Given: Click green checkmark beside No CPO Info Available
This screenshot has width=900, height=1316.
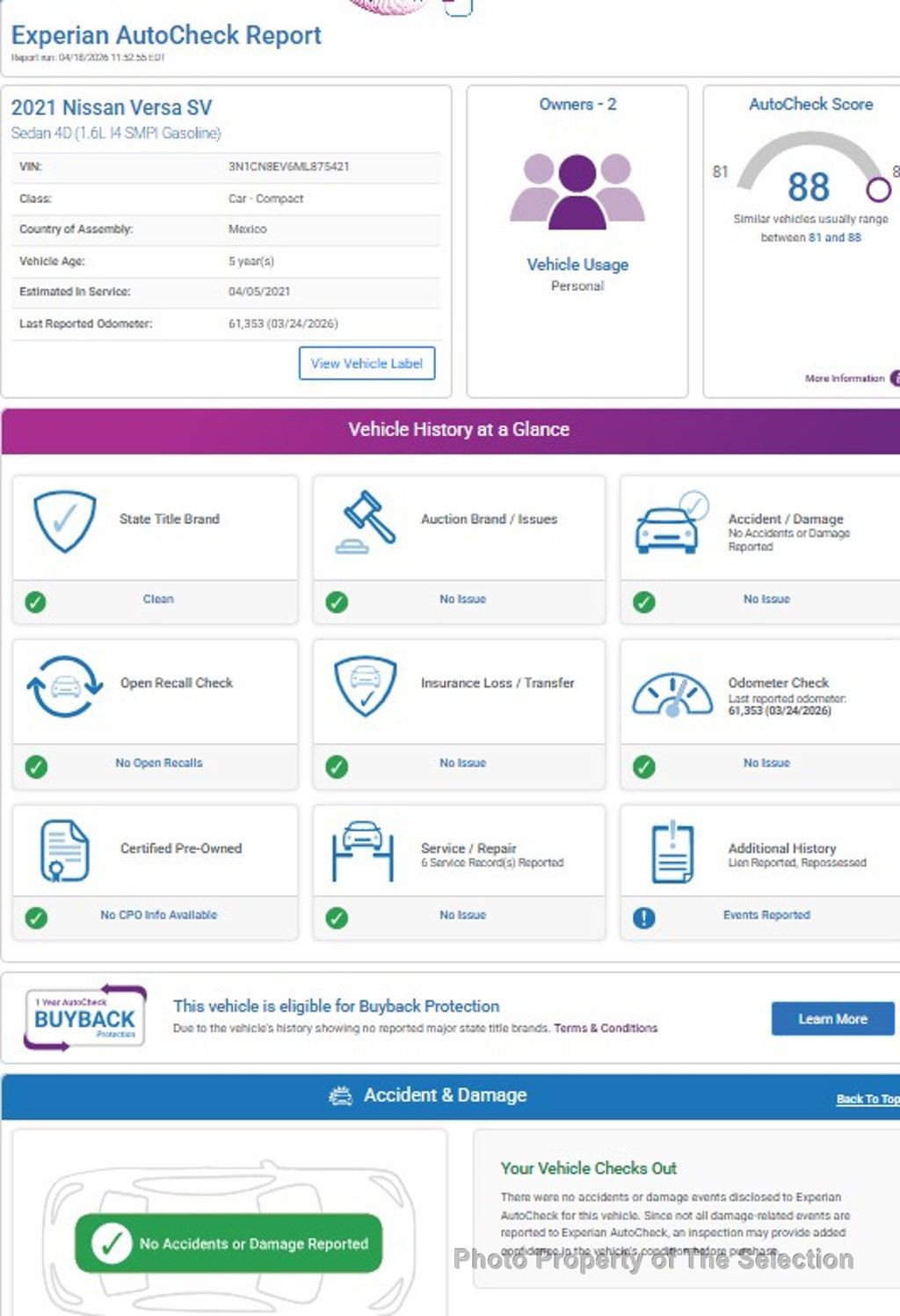Looking at the screenshot, I should [36, 918].
